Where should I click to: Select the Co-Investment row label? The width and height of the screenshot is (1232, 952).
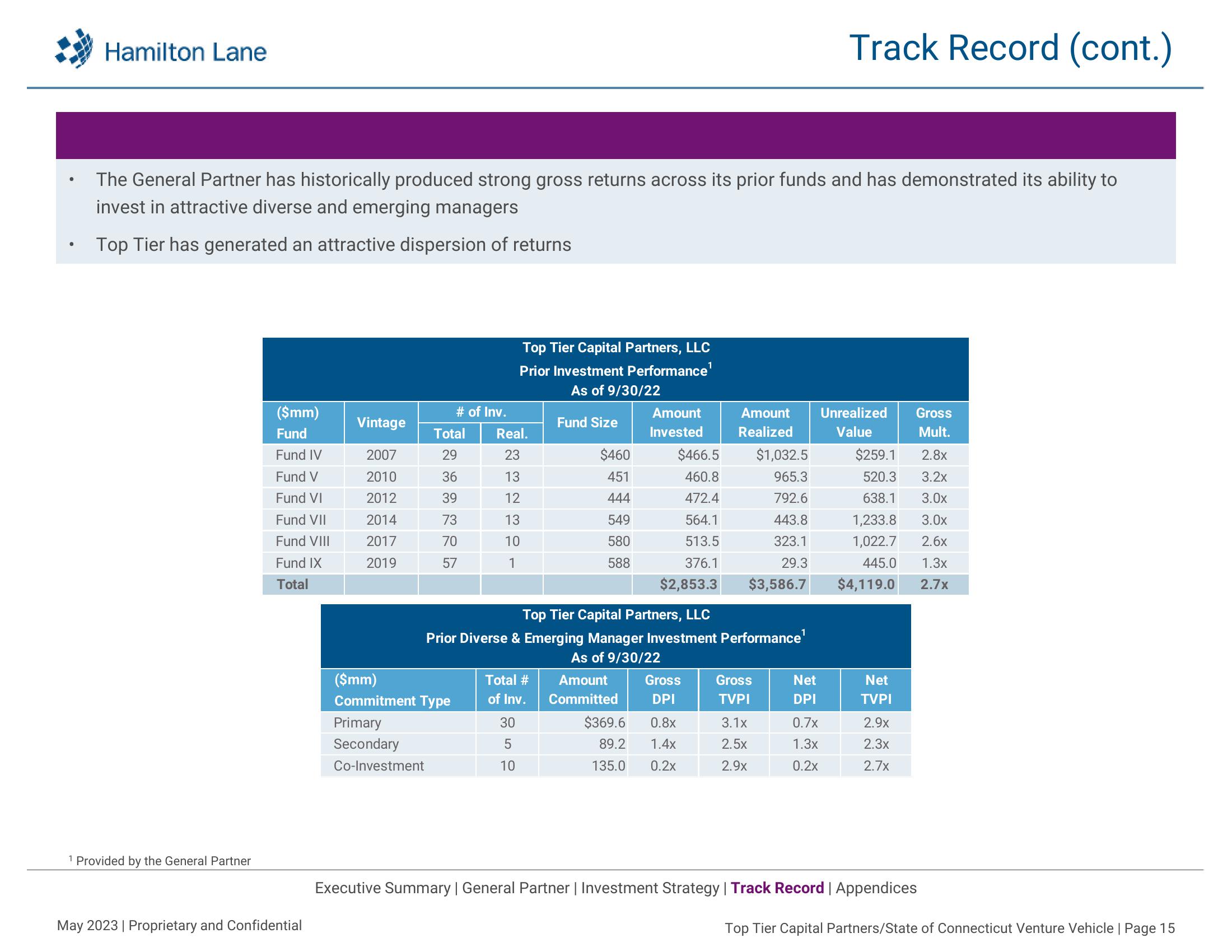click(379, 766)
